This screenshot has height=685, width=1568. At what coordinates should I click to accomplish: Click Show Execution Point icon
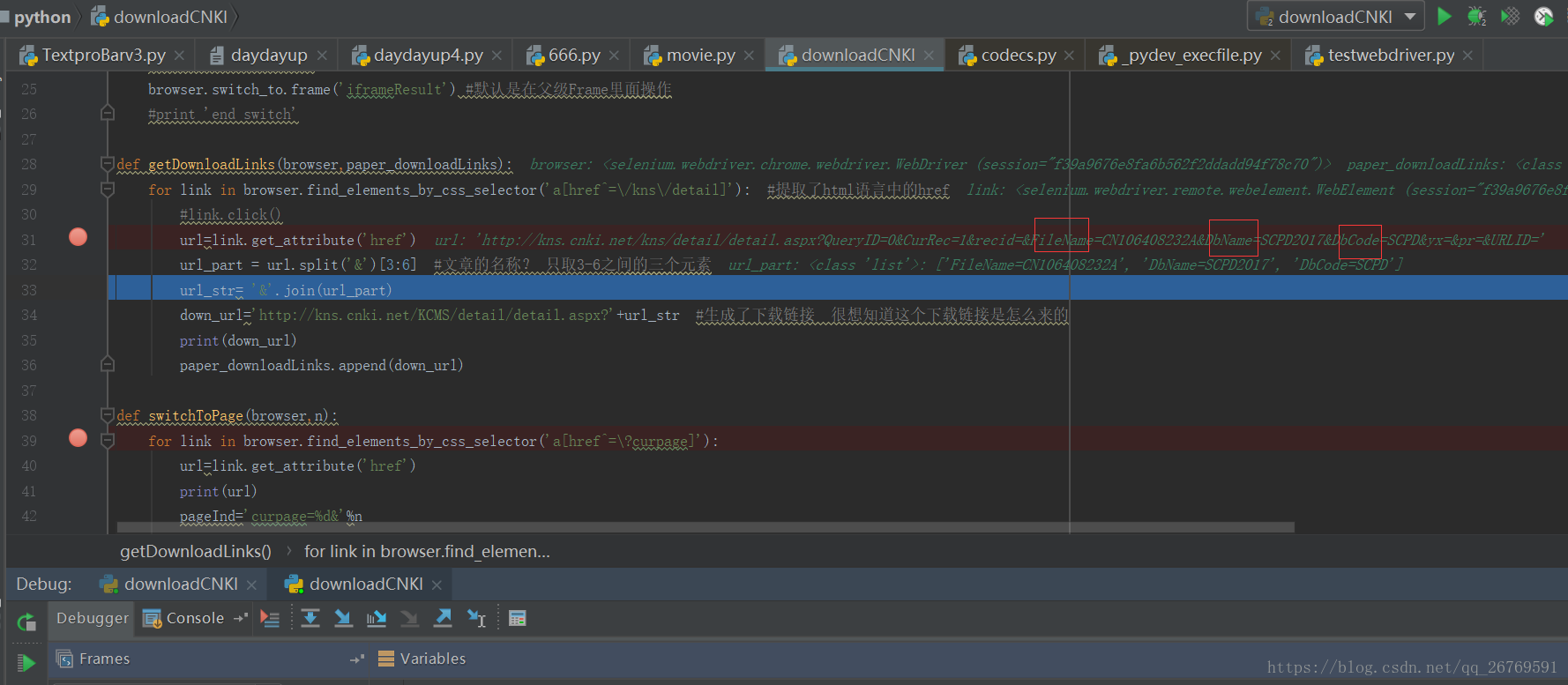click(x=270, y=619)
